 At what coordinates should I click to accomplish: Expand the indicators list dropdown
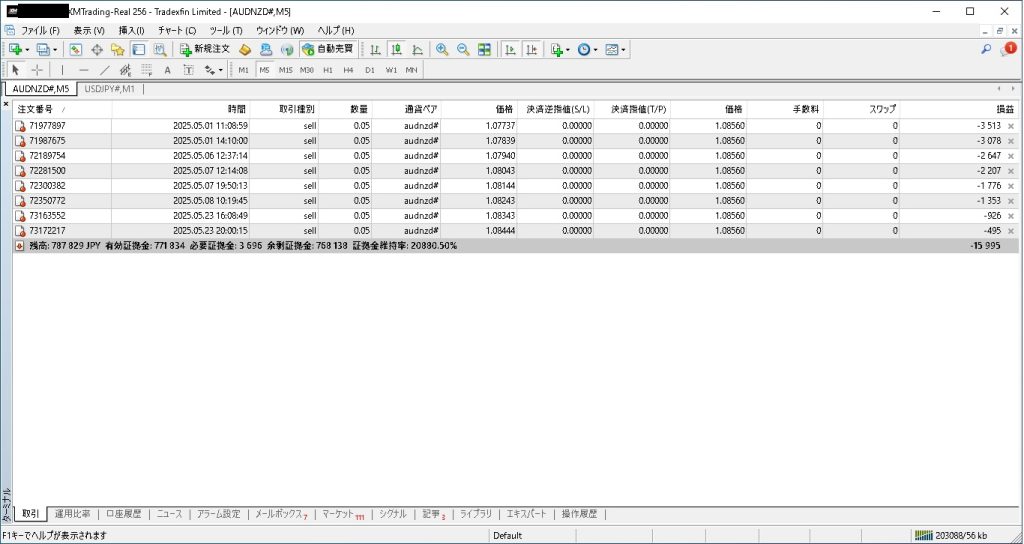[x=568, y=49]
